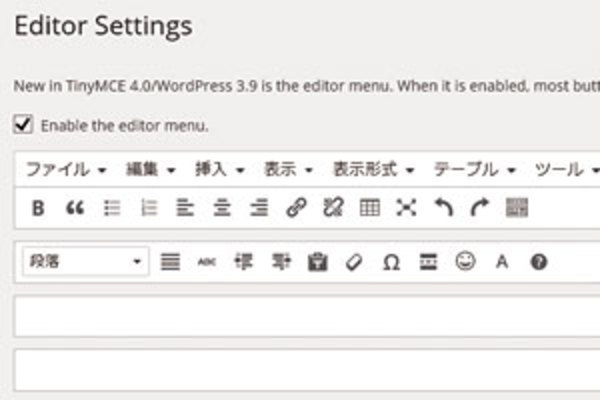The height and width of the screenshot is (400, 600).
Task: Insert a table from toolbar
Action: (370, 208)
